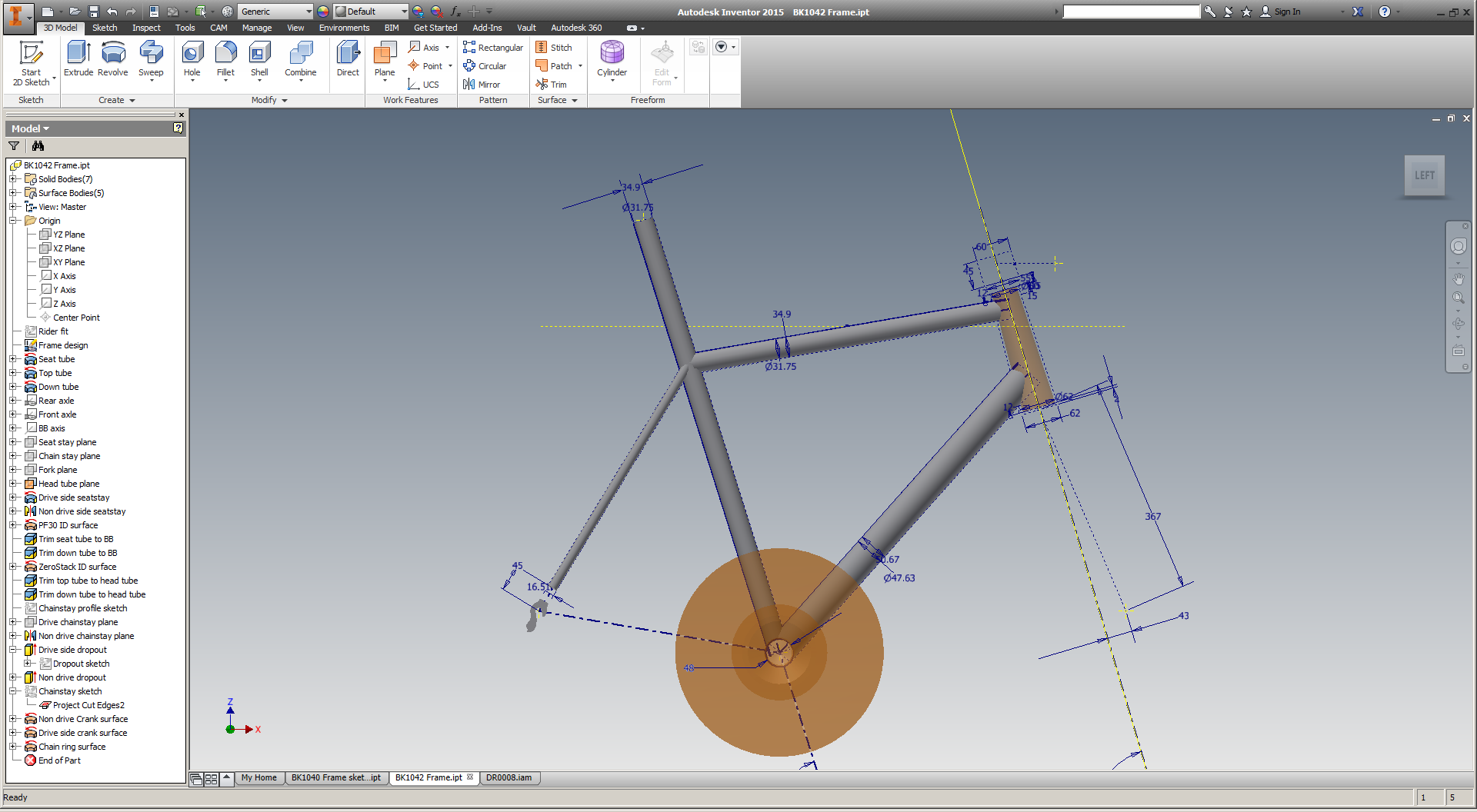
Task: Select the Center Point item
Action: pos(76,318)
